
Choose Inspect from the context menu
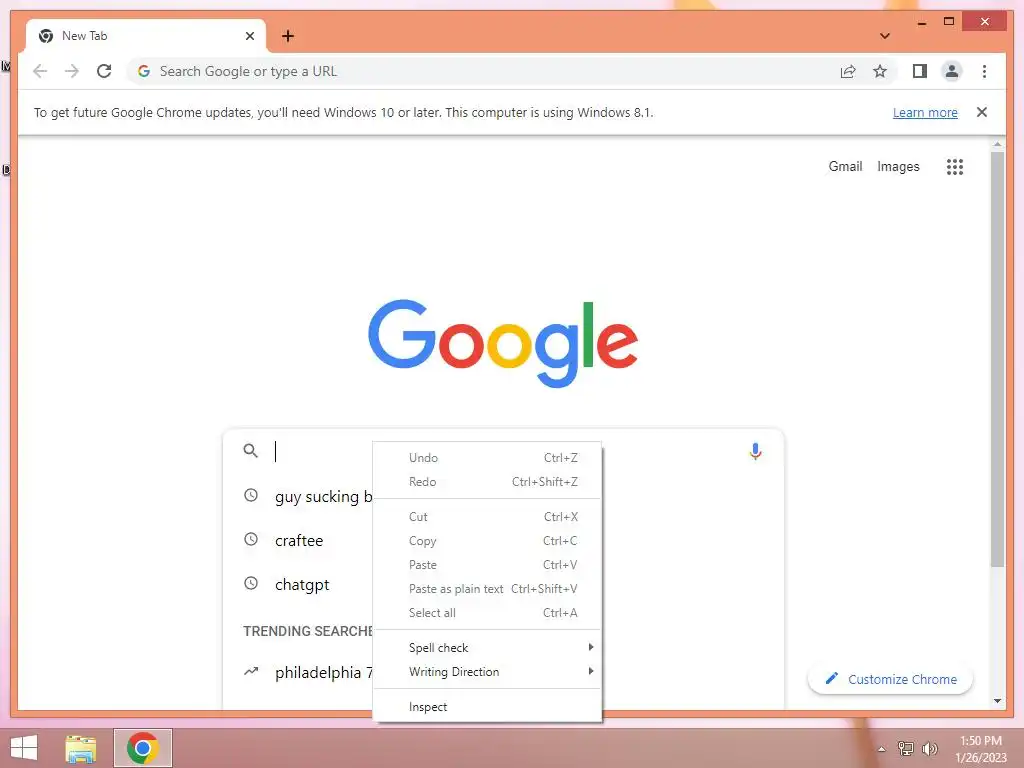pyautogui.click(x=487, y=707)
